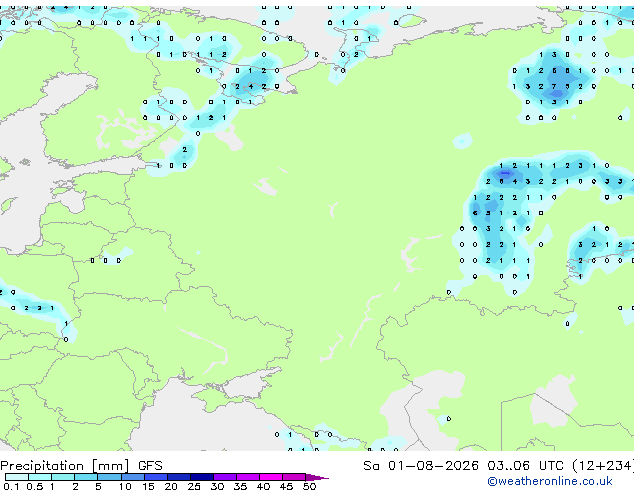
Task: Click the '03..06 UTC' time label
Action: pyautogui.click(x=525, y=466)
